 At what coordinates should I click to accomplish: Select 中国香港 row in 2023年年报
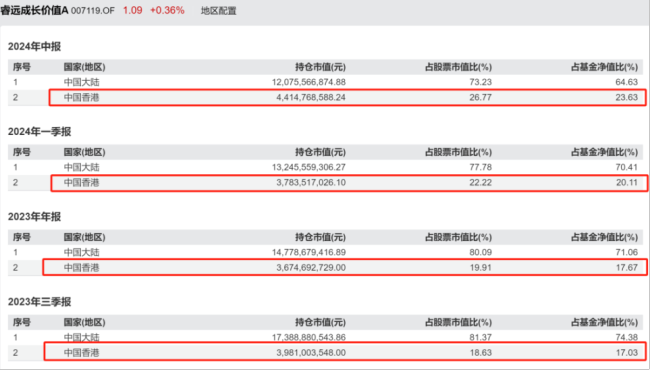[325, 268]
